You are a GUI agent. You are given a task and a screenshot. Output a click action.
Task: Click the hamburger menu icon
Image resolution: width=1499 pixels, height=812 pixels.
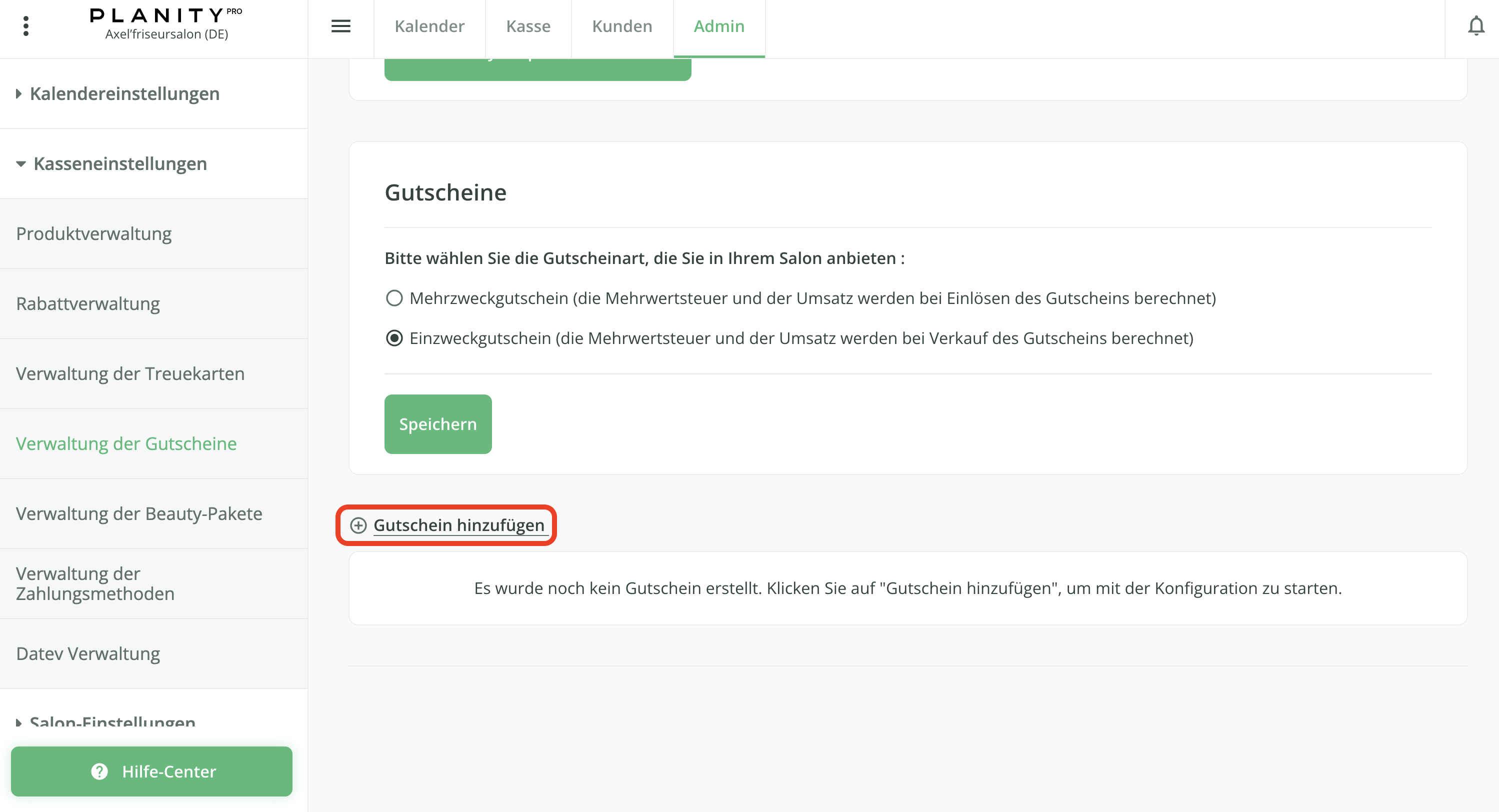[x=340, y=26]
